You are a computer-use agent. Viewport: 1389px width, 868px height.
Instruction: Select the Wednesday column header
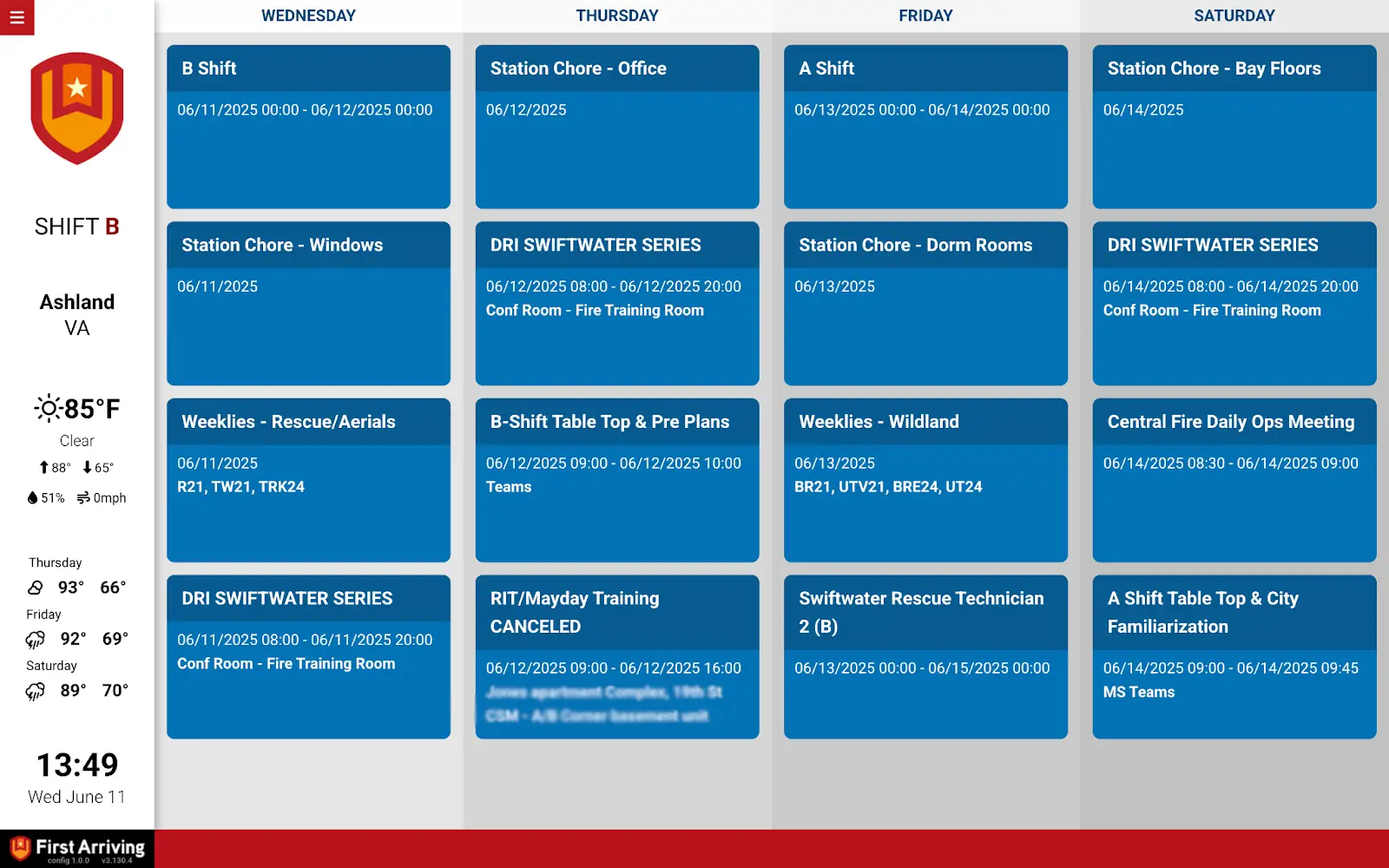[x=308, y=16]
